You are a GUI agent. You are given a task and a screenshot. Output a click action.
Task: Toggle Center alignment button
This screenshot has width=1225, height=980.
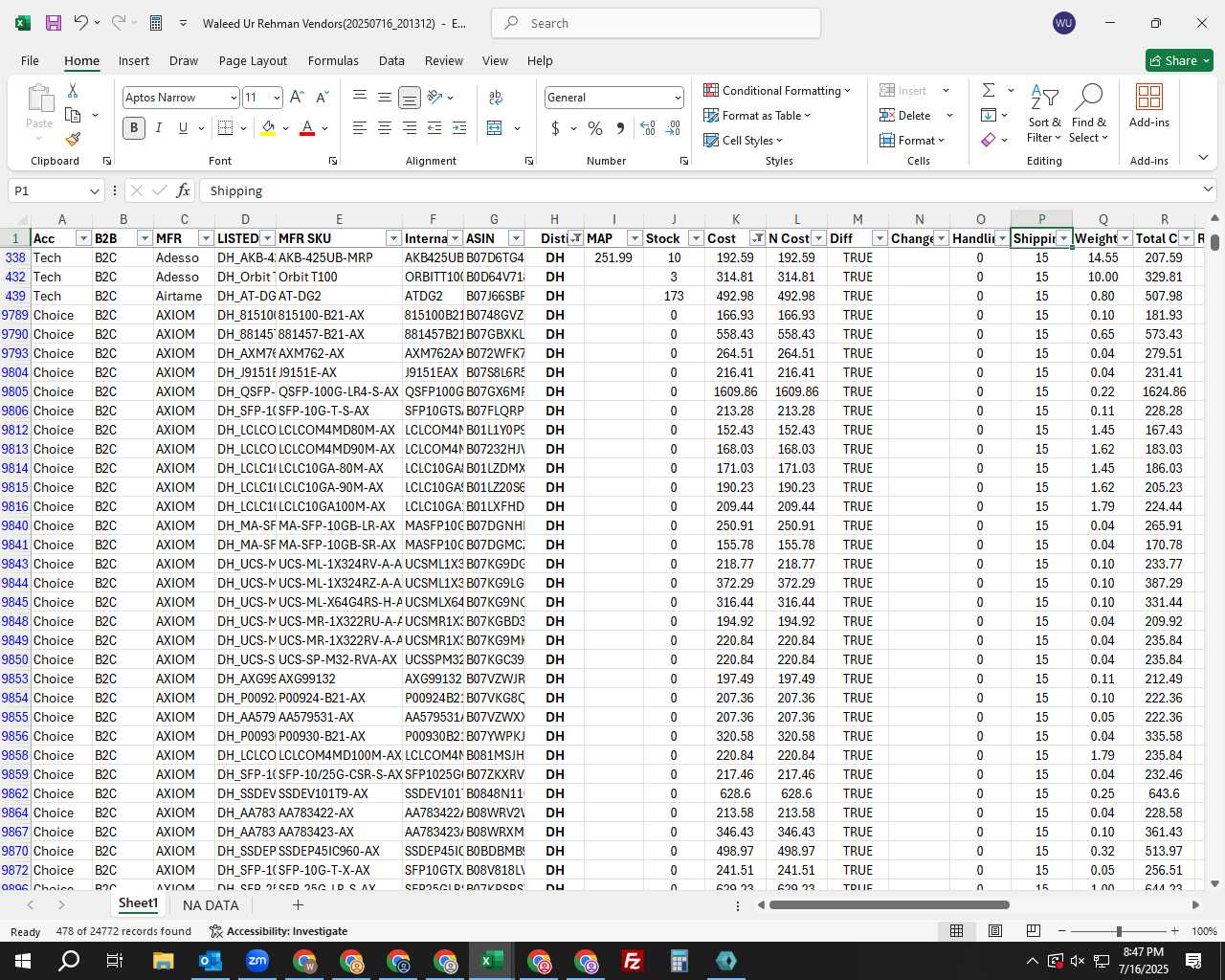click(385, 128)
